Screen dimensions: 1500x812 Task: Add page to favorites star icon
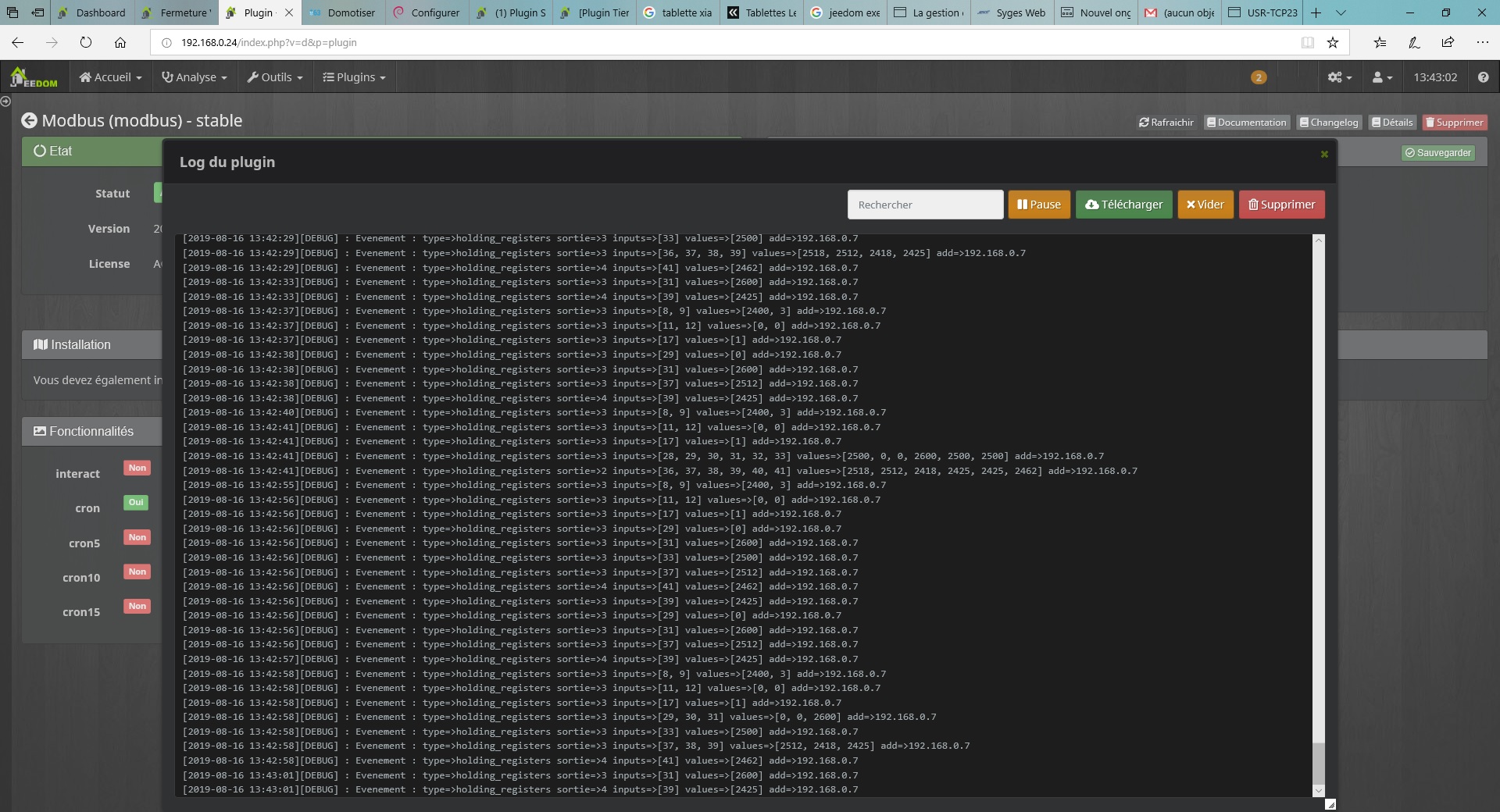(1333, 43)
